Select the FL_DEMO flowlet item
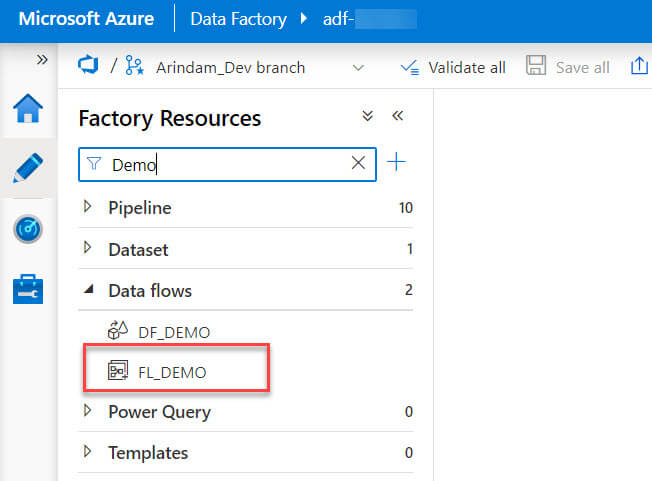652x481 pixels. (x=172, y=372)
